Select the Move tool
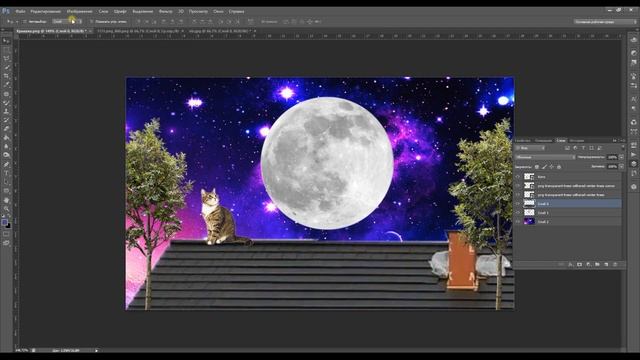This screenshot has height=360, width=640. (x=6, y=41)
